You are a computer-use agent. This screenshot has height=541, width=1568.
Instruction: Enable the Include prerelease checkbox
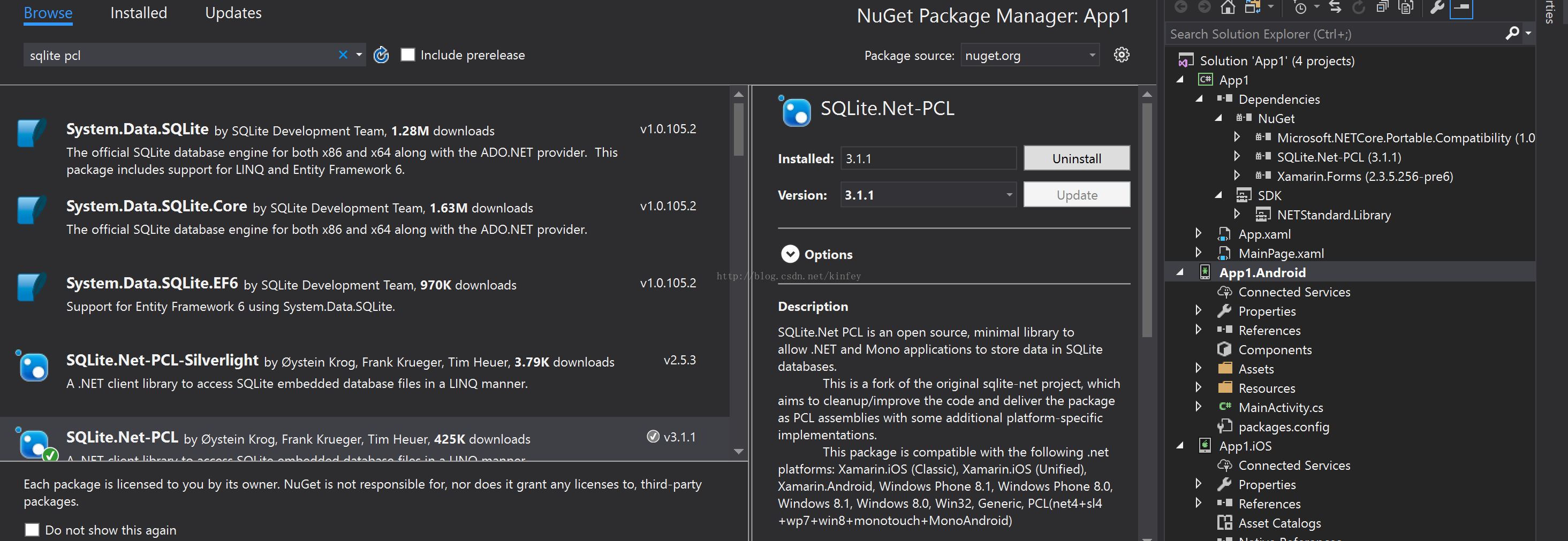click(408, 55)
